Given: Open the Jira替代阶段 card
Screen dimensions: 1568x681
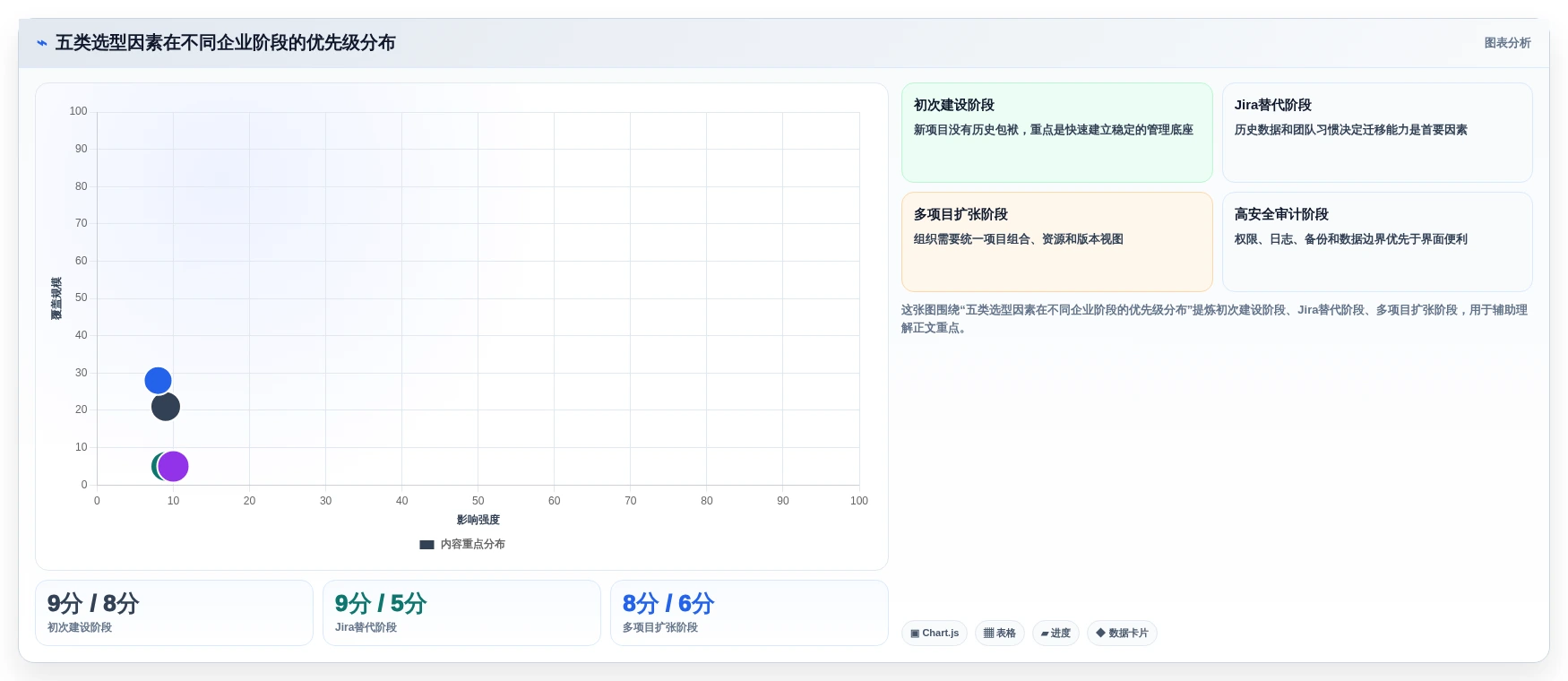Looking at the screenshot, I should coord(1377,133).
